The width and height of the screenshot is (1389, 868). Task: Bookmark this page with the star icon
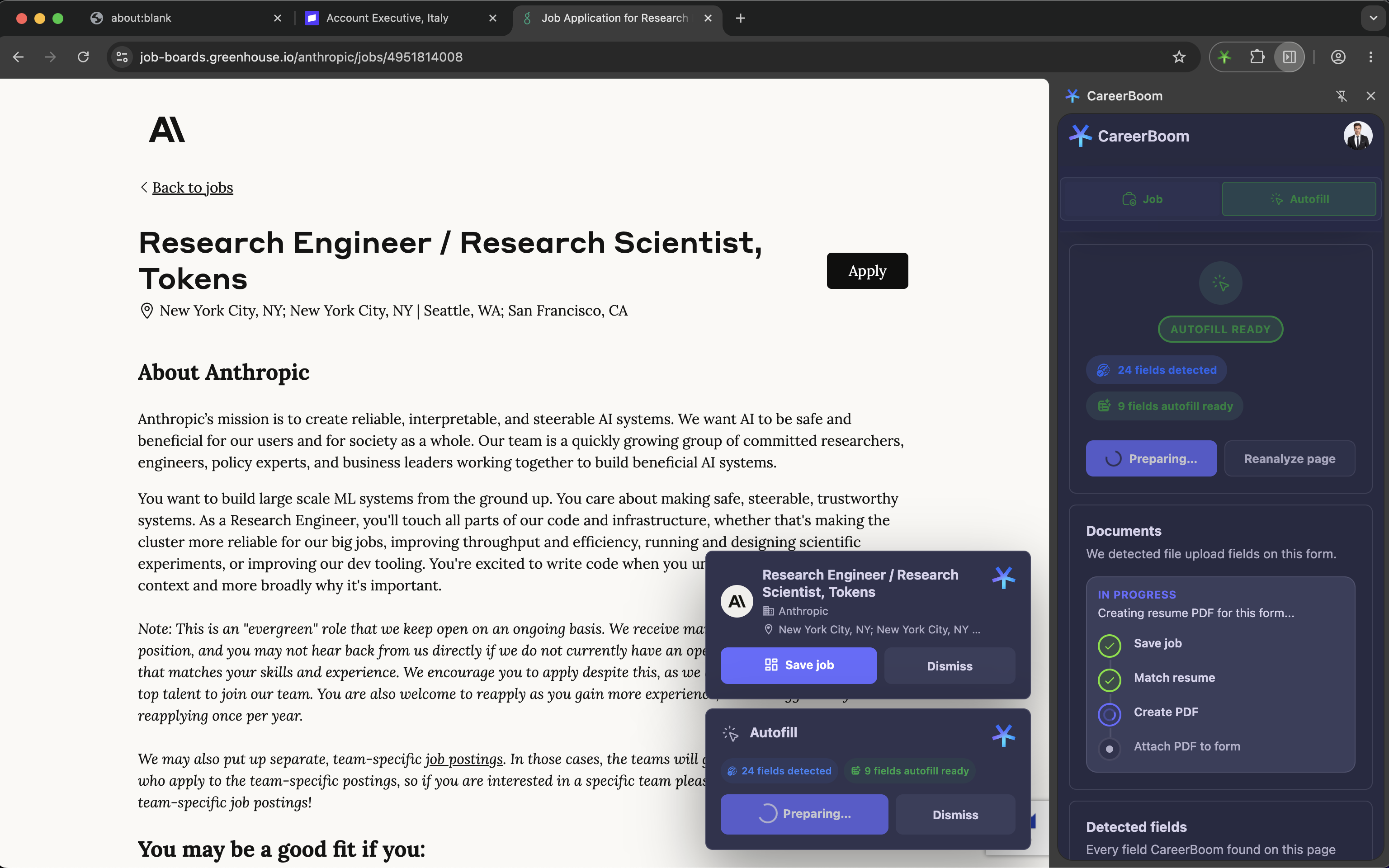coord(1179,57)
